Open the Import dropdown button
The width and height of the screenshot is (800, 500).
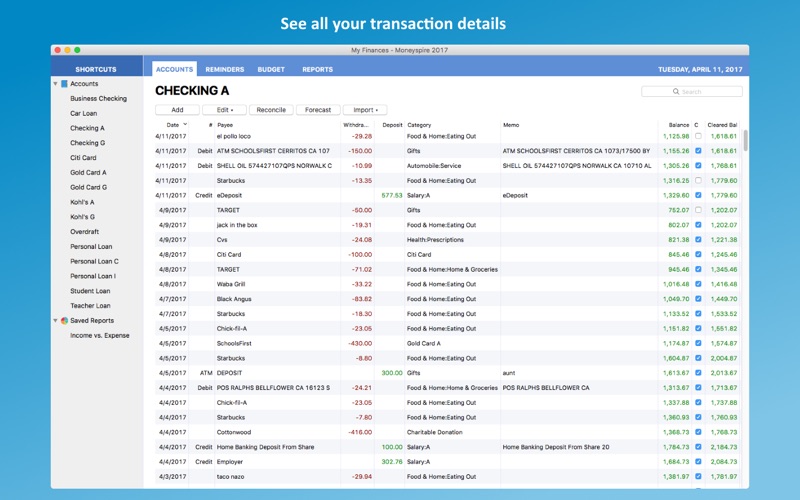[x=365, y=110]
